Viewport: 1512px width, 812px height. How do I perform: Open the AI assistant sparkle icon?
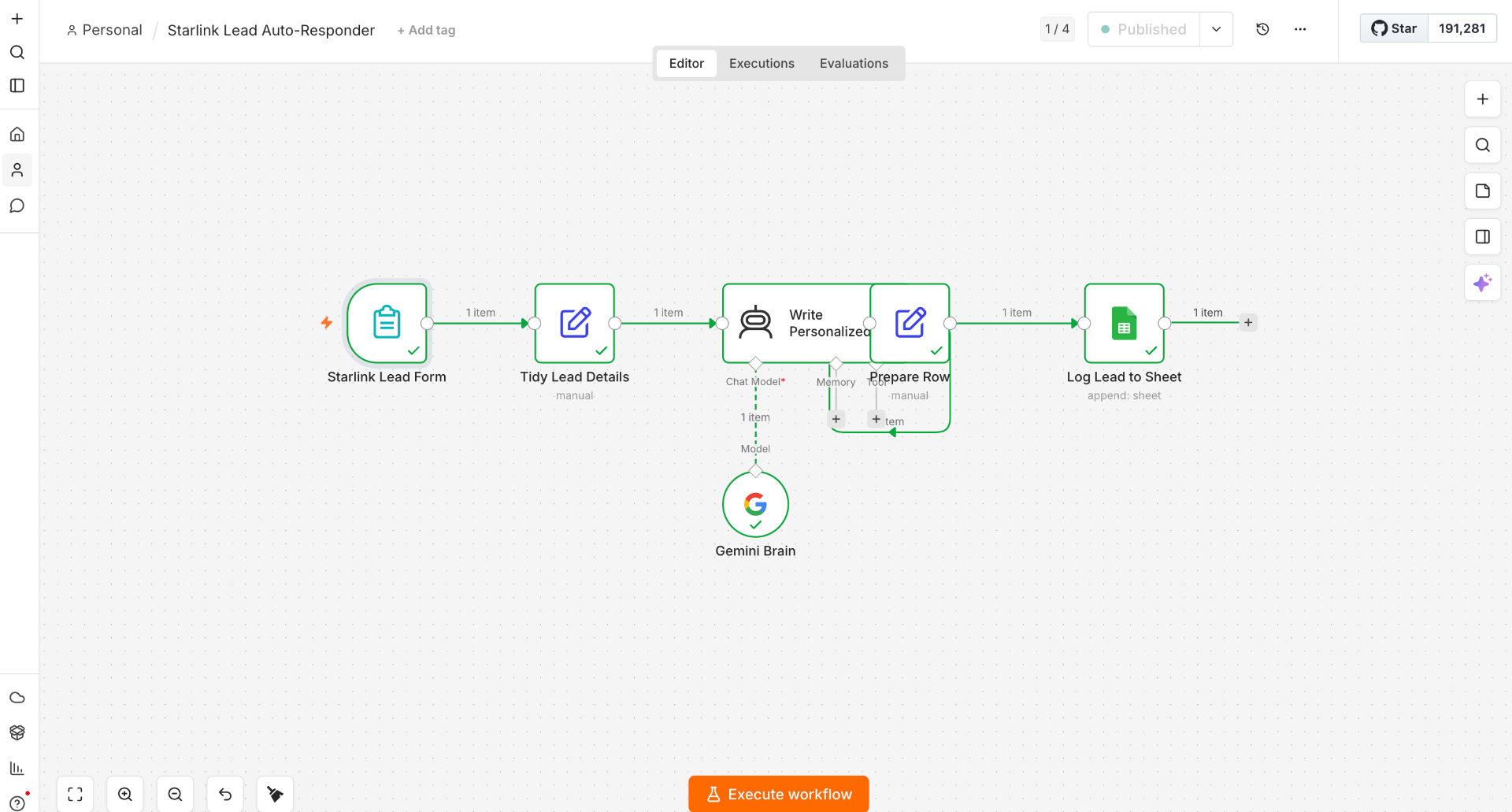(x=1483, y=283)
